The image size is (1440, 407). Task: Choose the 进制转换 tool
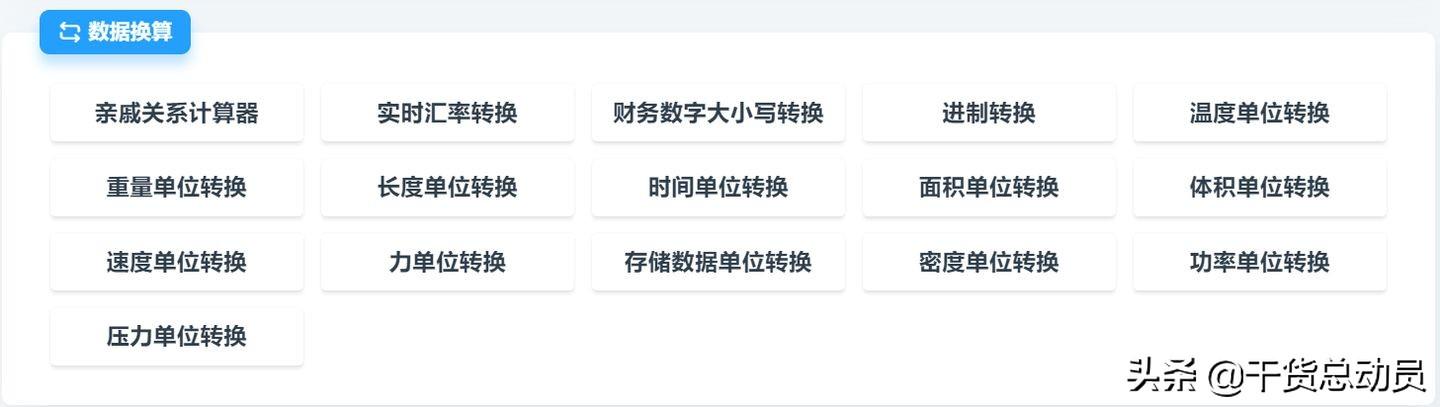click(989, 112)
